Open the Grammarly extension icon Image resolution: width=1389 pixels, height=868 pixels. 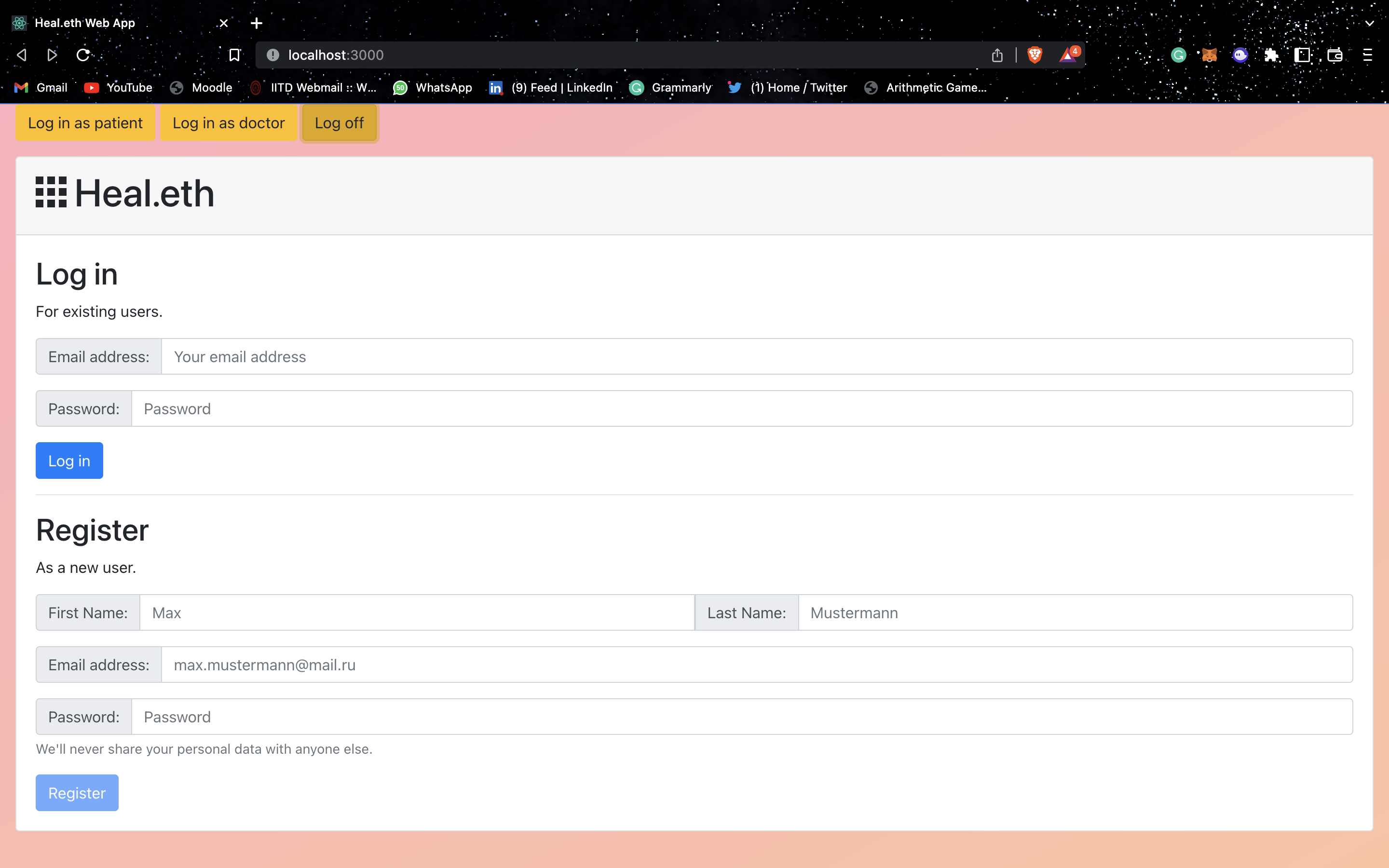click(1178, 55)
